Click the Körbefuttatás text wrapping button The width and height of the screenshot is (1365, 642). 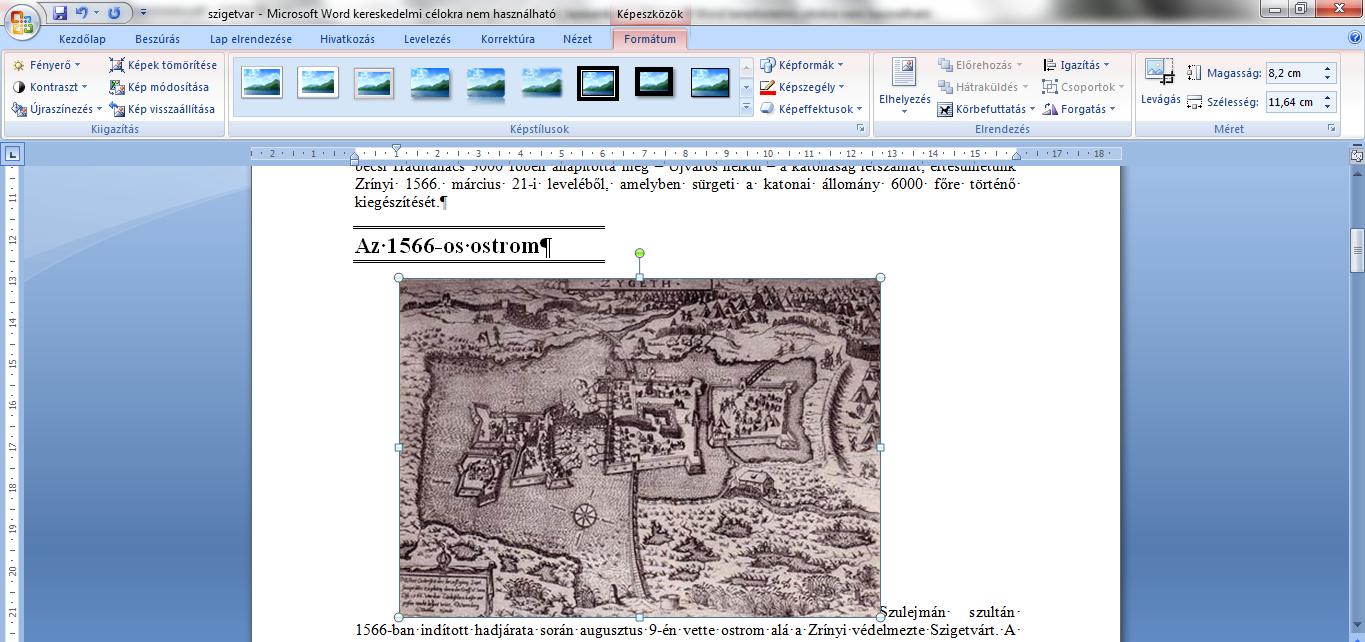pyautogui.click(x=987, y=109)
